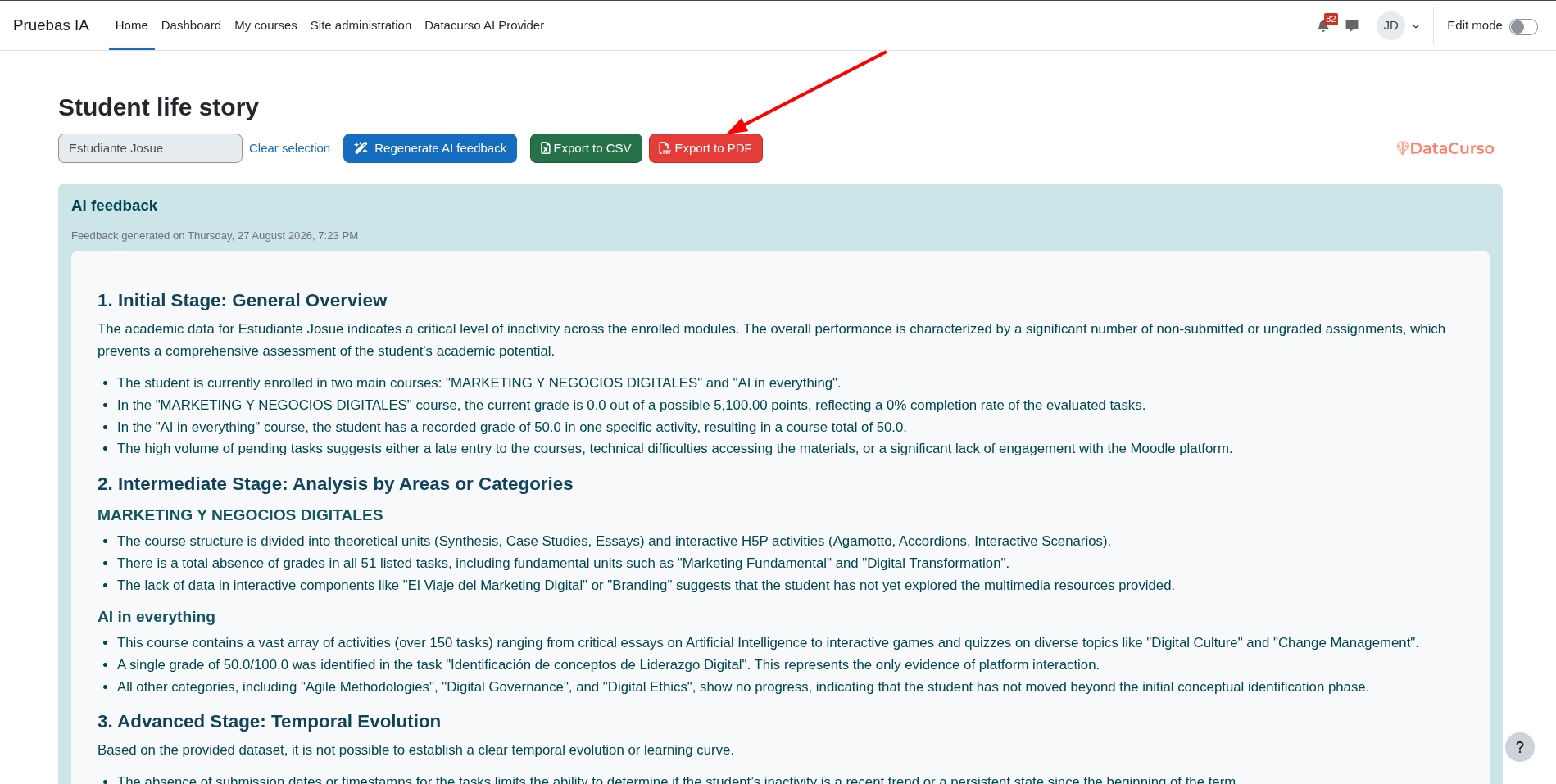Click the Student life story heading

(x=158, y=107)
